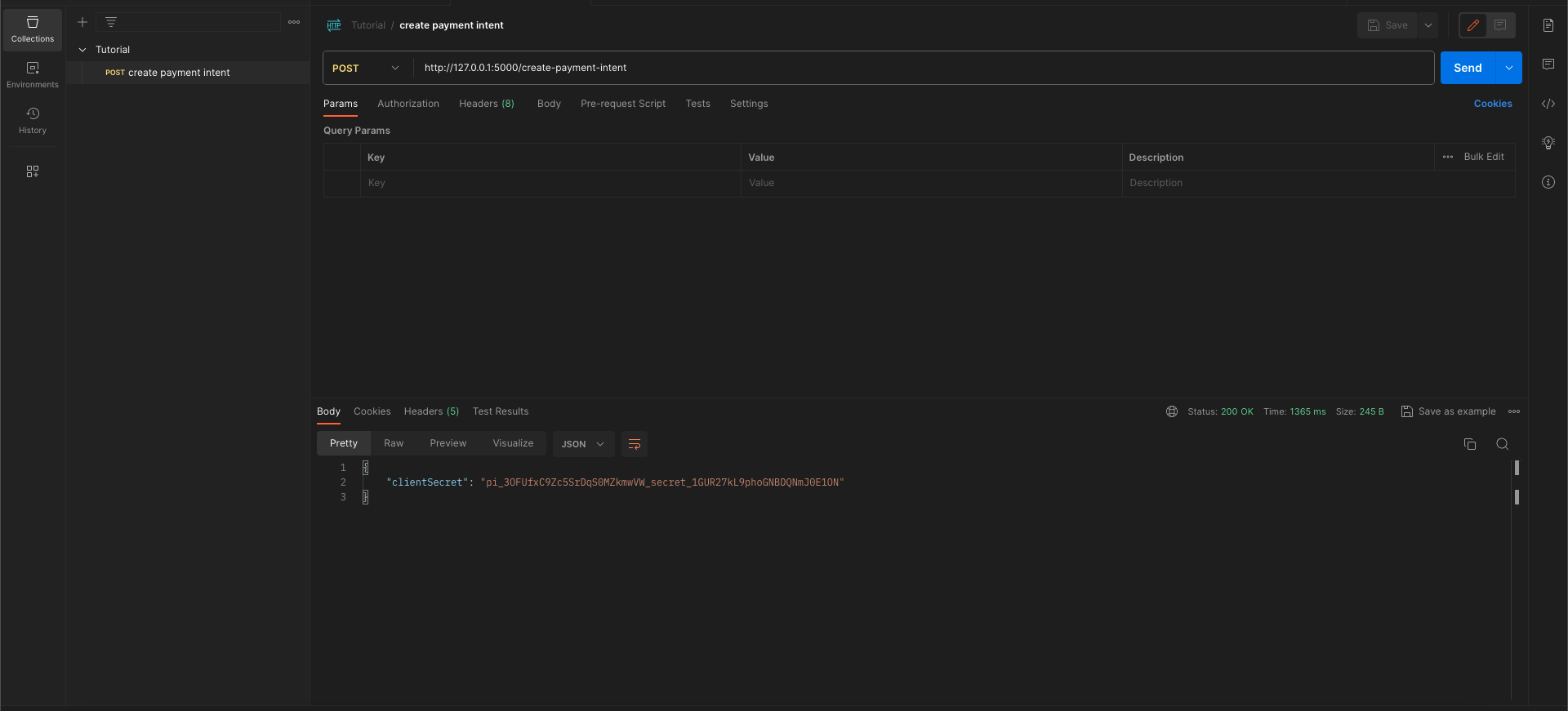Select Preview response view
Image resolution: width=1568 pixels, height=711 pixels.
(448, 443)
